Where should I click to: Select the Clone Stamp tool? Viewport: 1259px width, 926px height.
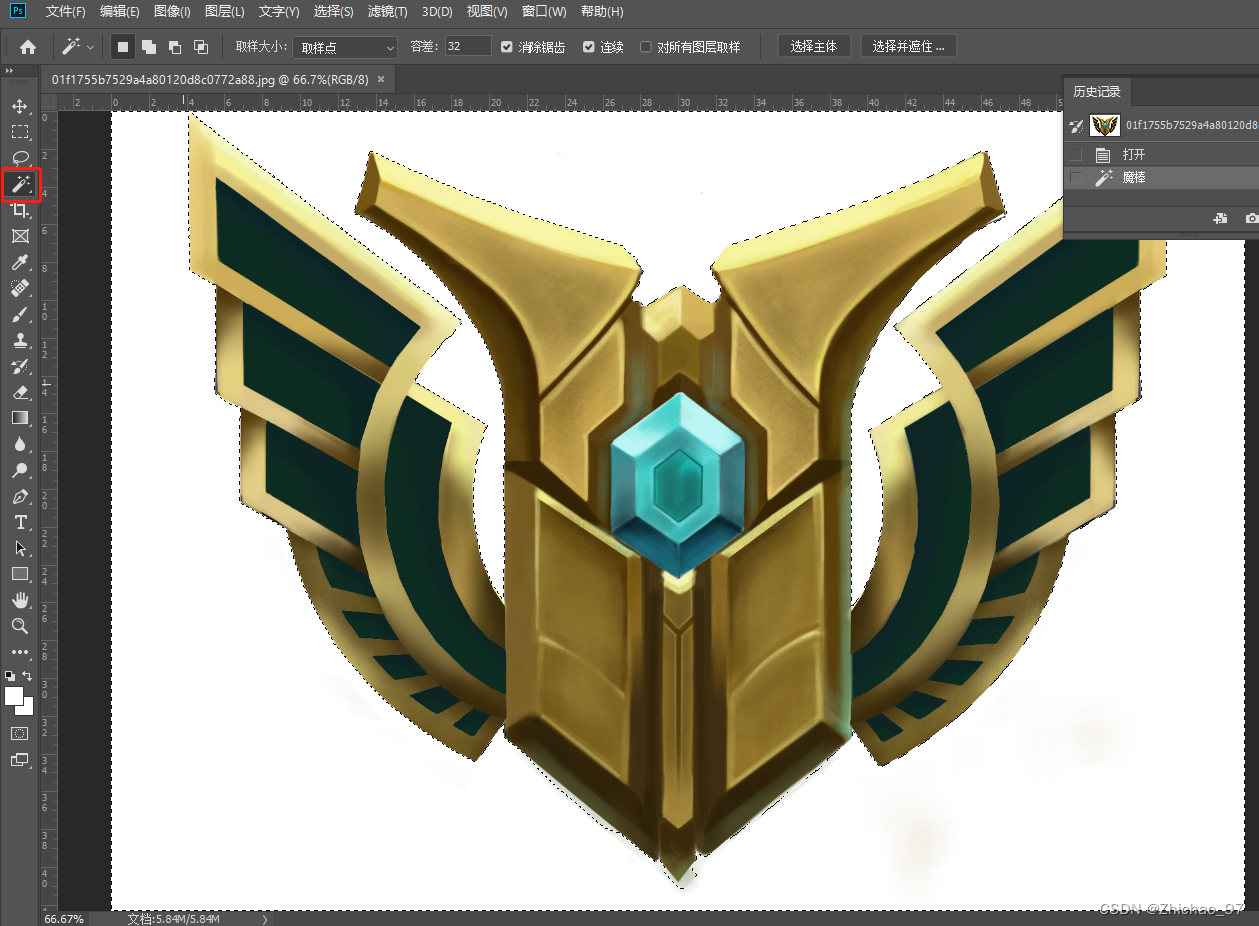[x=20, y=340]
